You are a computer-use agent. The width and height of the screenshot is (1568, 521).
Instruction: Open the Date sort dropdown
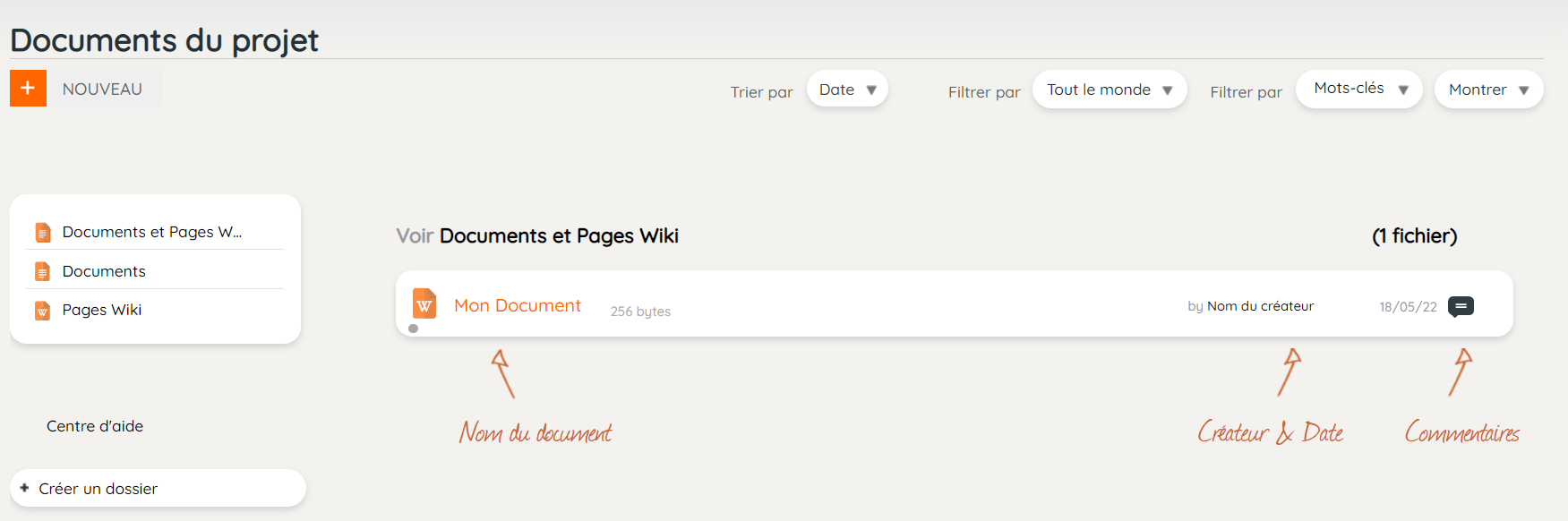pyautogui.click(x=847, y=90)
